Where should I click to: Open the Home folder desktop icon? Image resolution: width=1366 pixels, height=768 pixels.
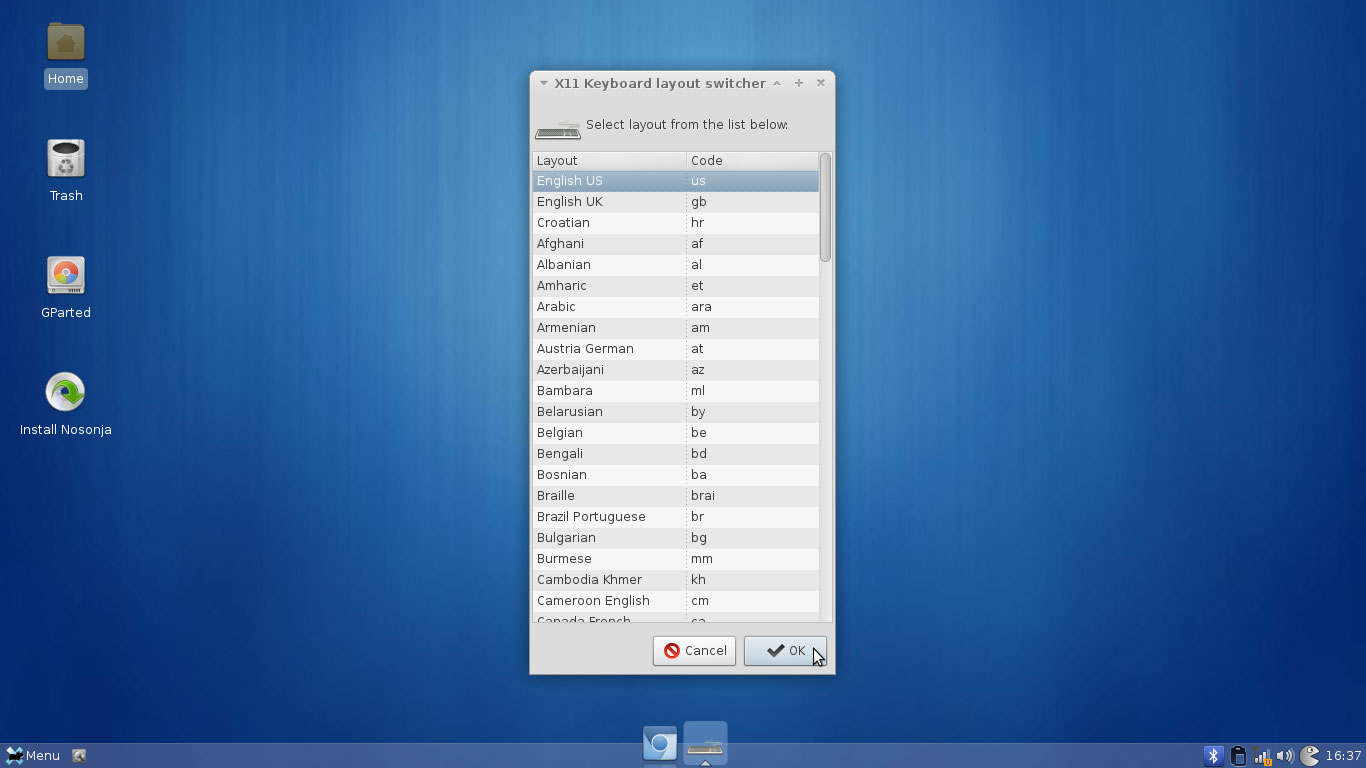[x=66, y=43]
